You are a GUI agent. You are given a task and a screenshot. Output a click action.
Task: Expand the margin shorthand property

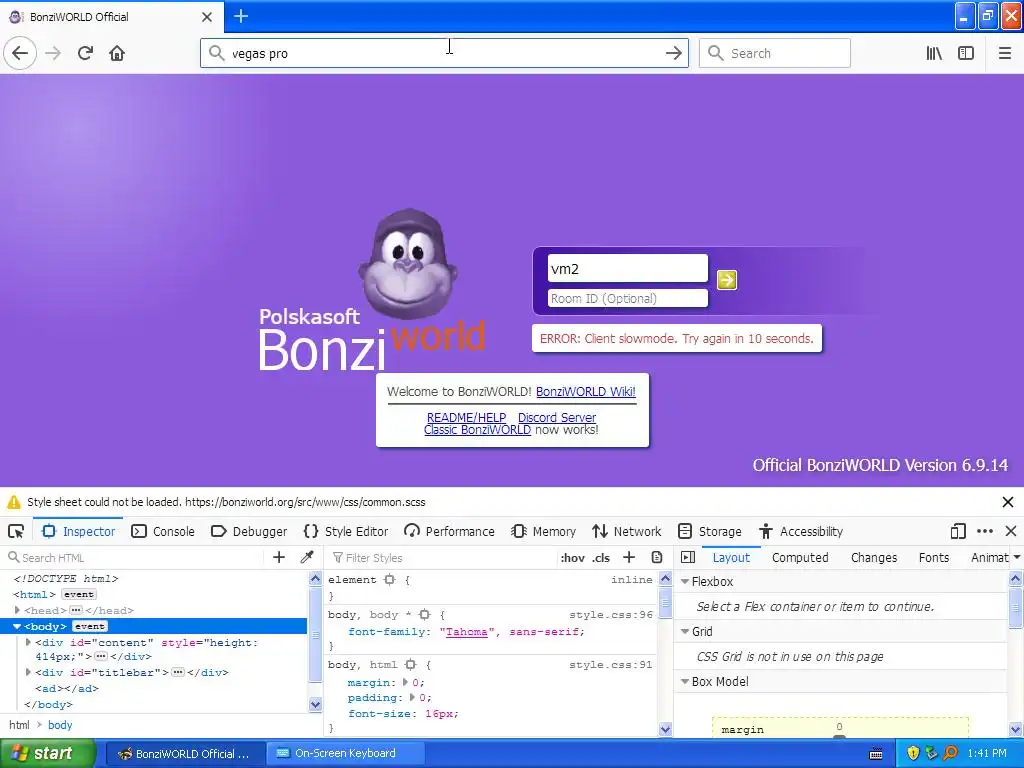(405, 682)
